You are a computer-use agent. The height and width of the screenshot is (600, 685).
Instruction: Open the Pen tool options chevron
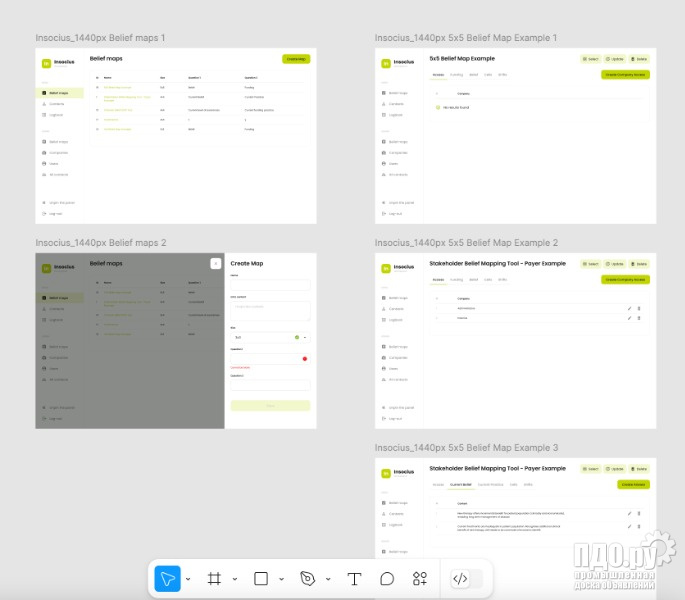pyautogui.click(x=329, y=578)
